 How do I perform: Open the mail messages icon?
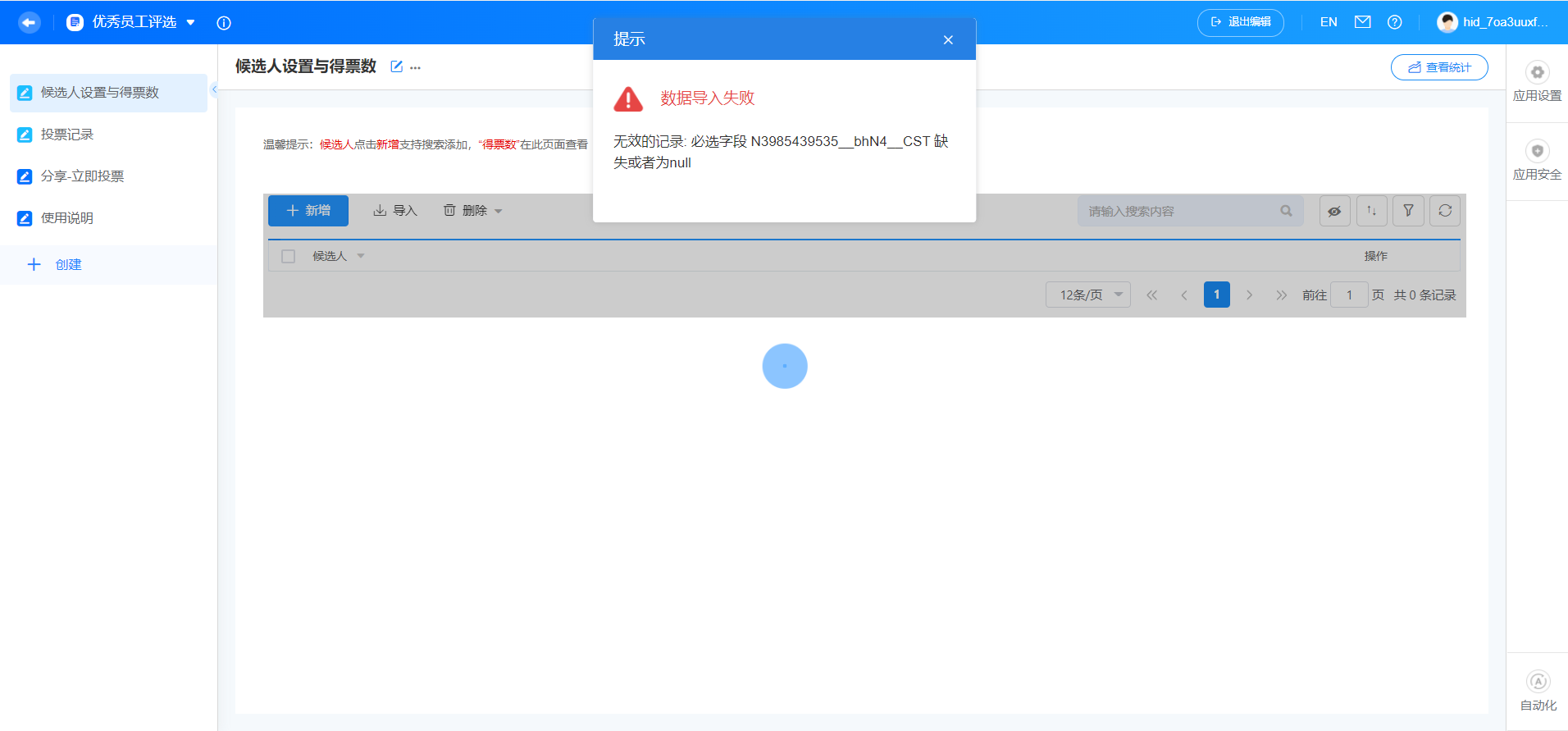click(1362, 22)
